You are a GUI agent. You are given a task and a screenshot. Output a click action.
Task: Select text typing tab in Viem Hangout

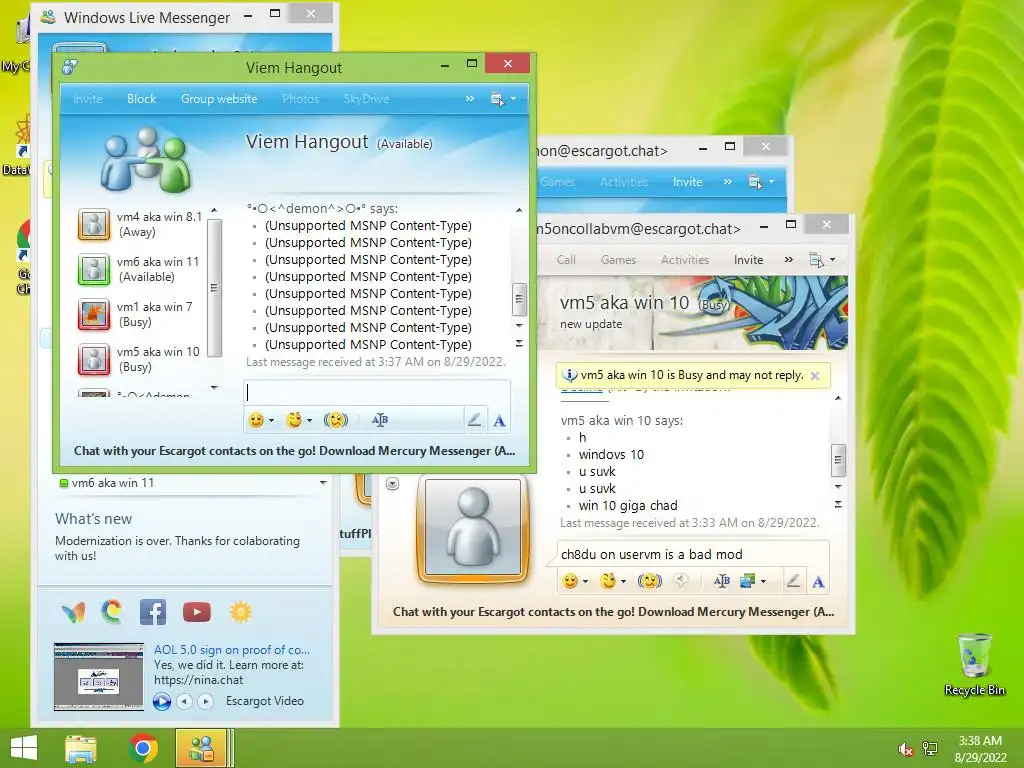tap(500, 421)
